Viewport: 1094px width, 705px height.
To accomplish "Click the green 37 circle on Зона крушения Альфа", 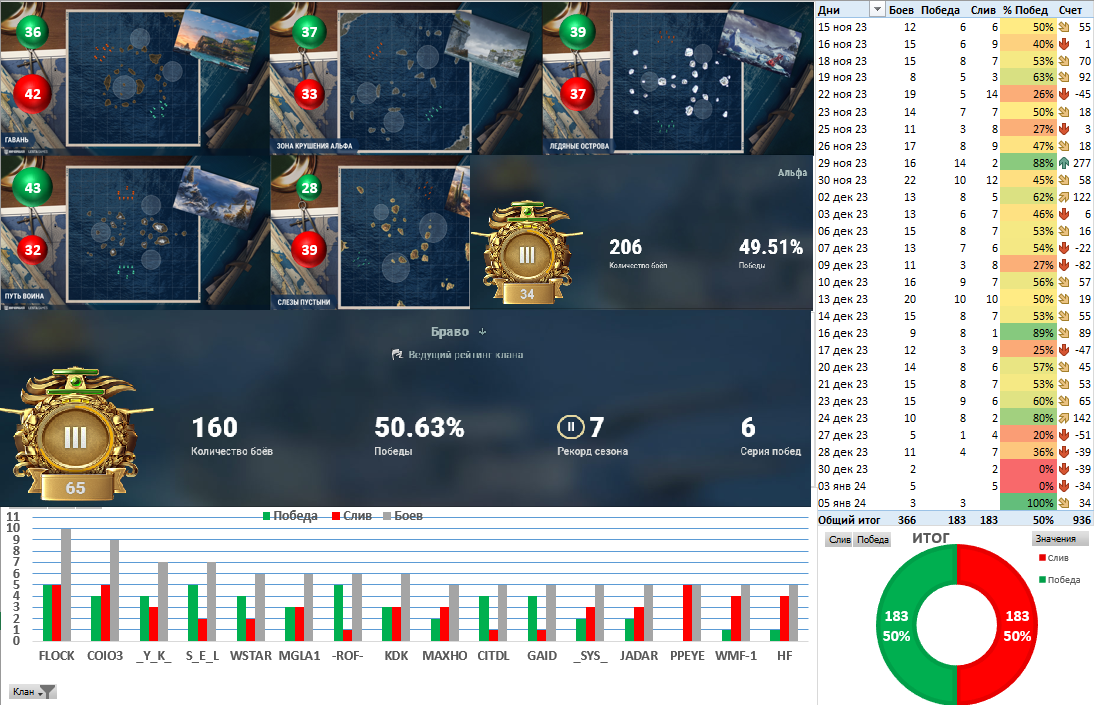I will point(309,31).
